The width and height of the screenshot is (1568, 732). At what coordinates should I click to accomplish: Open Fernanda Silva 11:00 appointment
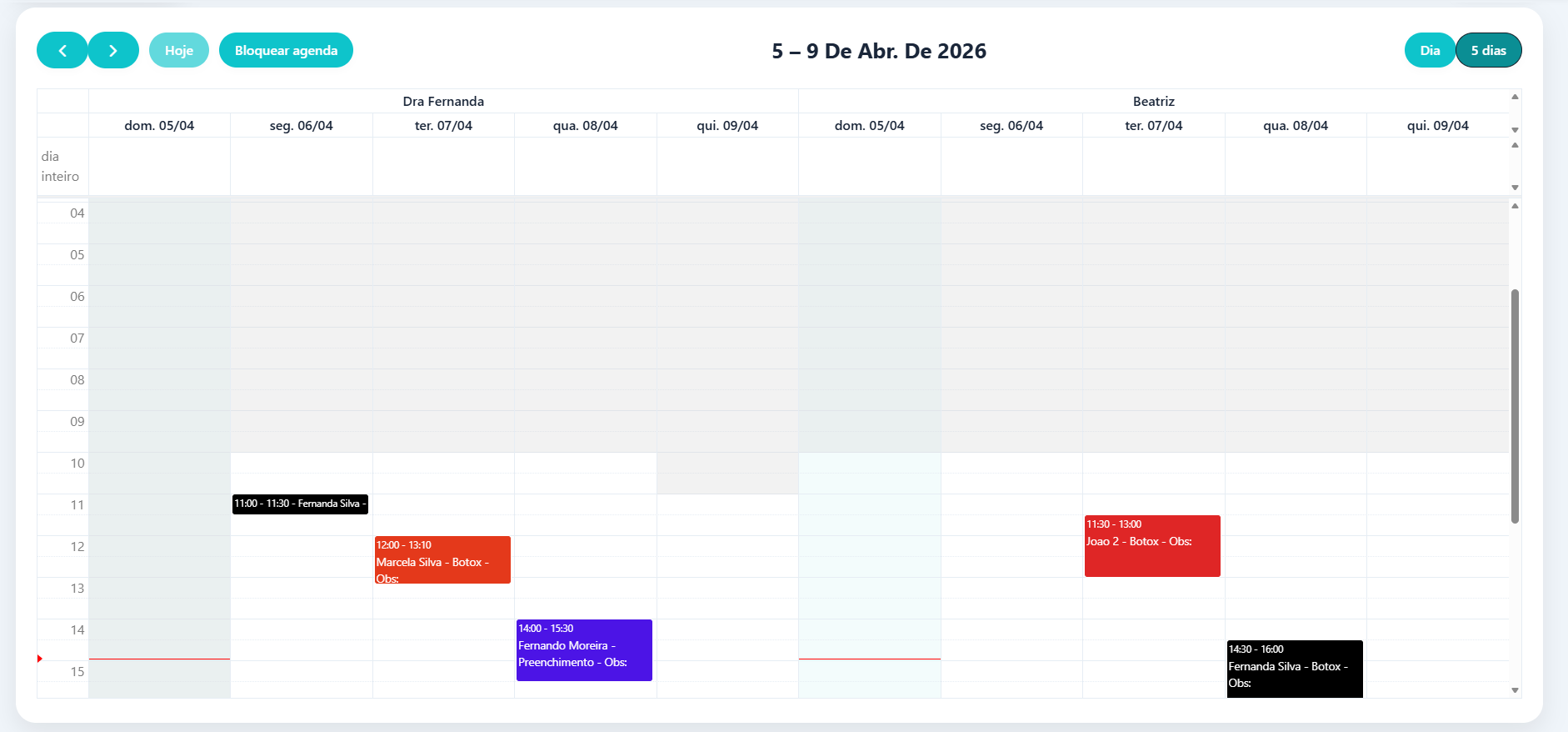point(300,504)
